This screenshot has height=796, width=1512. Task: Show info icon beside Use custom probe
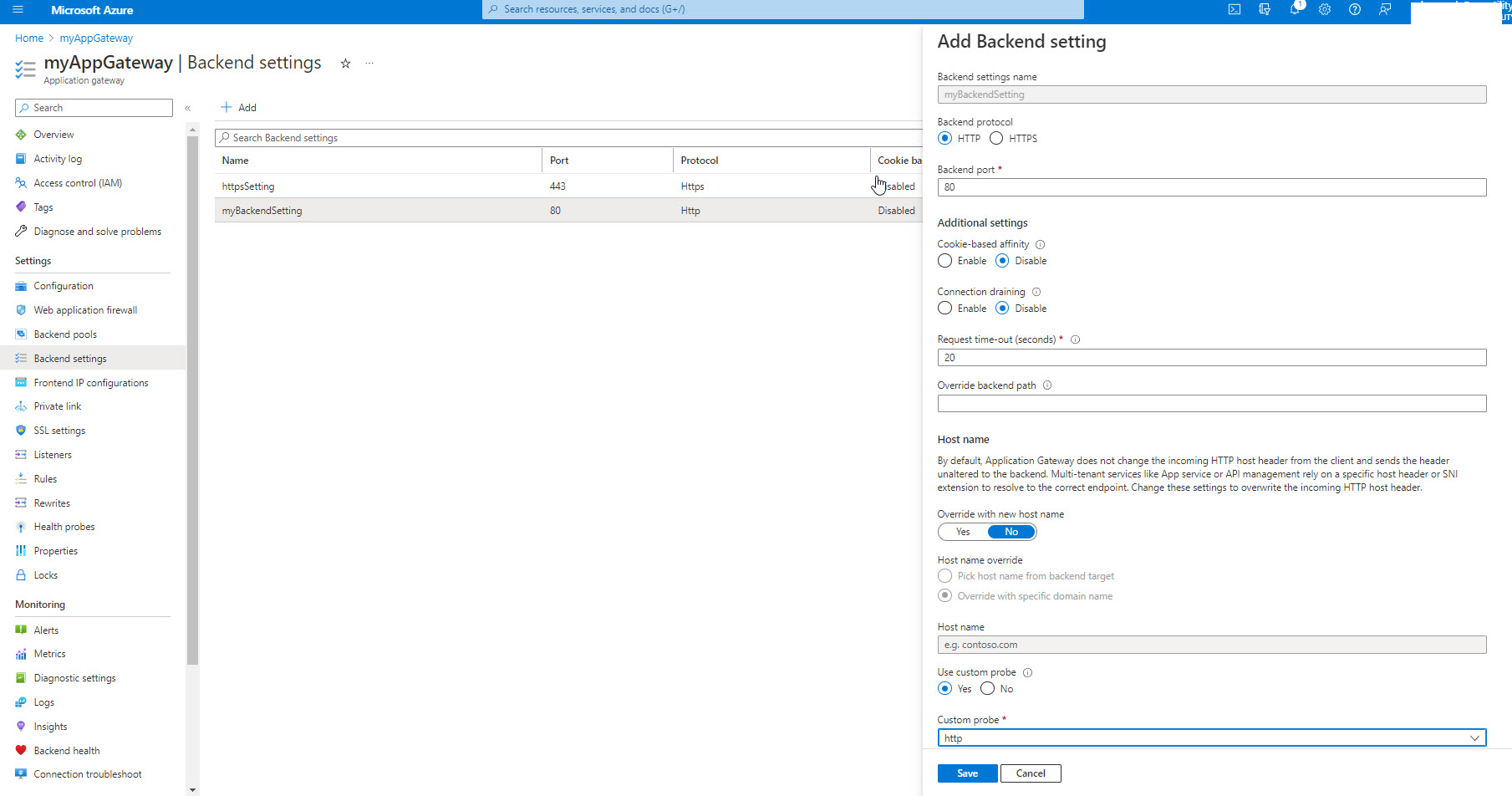click(1028, 672)
